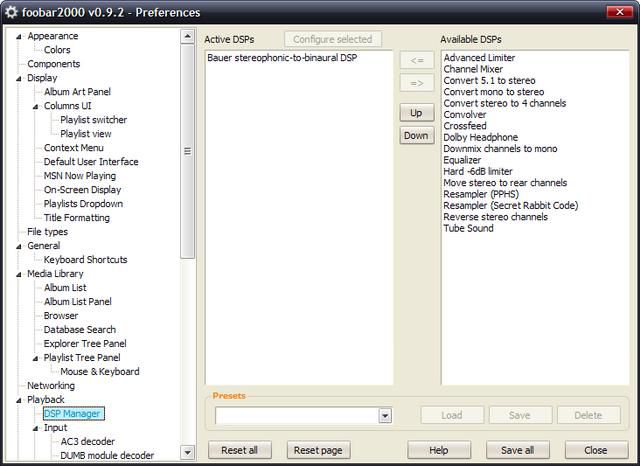Open Mouse & Keyboard page

tap(100, 372)
